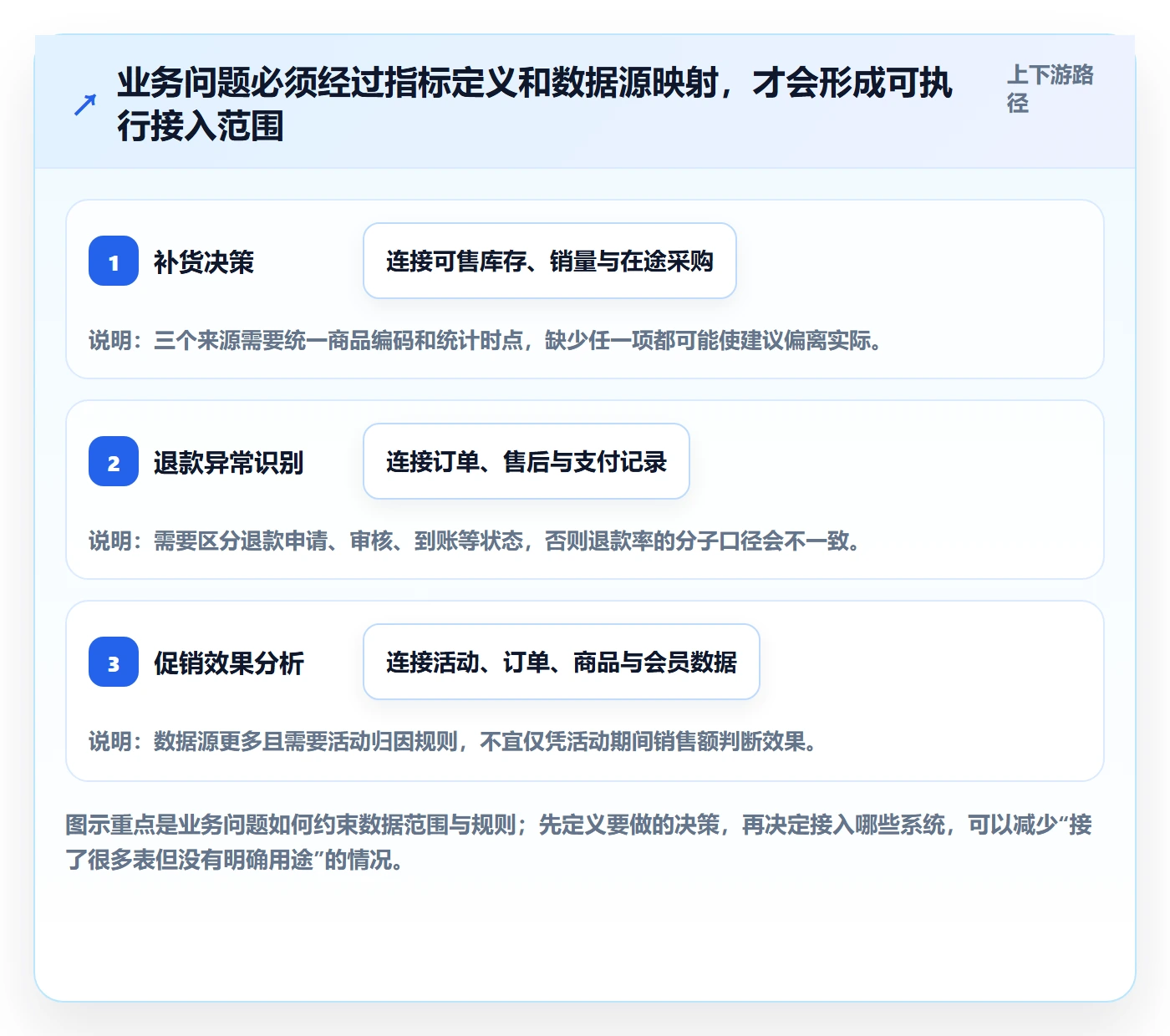Click the 上下游路径 tag in the header
This screenshot has height=1036, width=1170.
pos(1050,89)
